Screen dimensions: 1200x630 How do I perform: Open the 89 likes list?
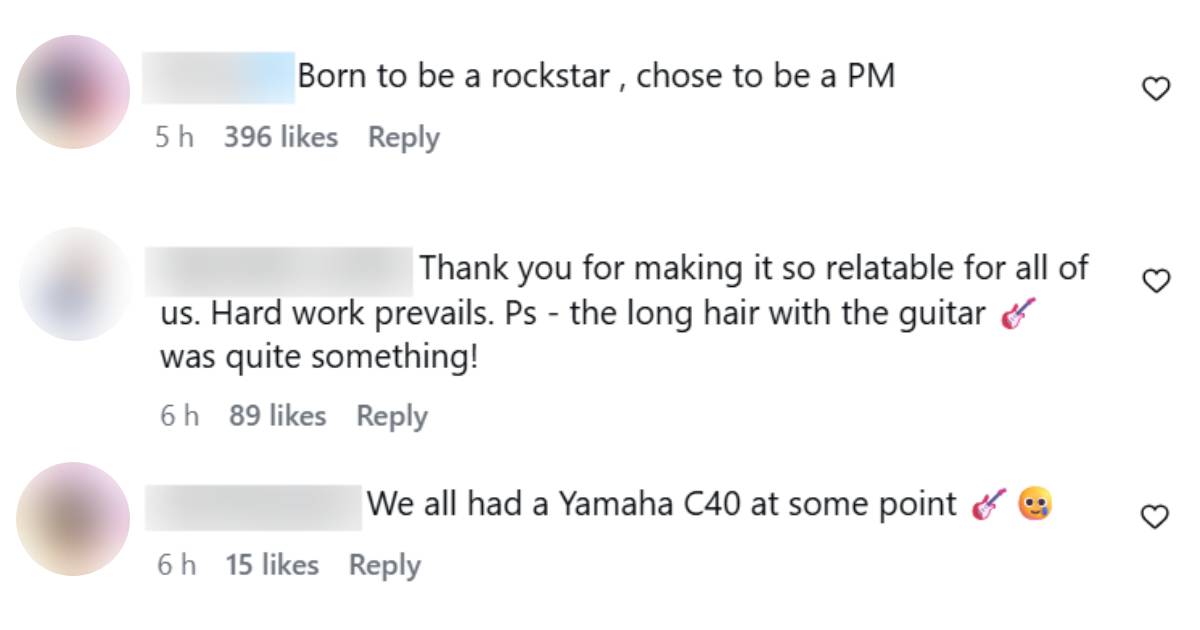pyautogui.click(x=277, y=416)
